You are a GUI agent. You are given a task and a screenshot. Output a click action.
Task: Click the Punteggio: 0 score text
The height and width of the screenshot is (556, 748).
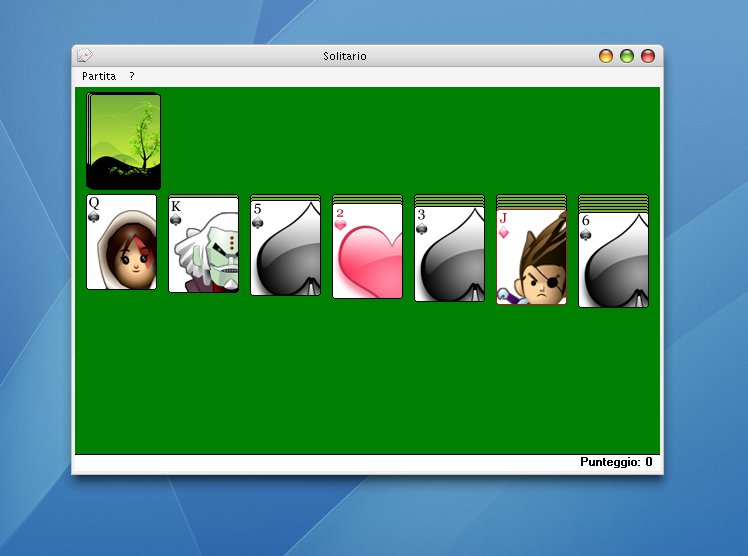[616, 462]
